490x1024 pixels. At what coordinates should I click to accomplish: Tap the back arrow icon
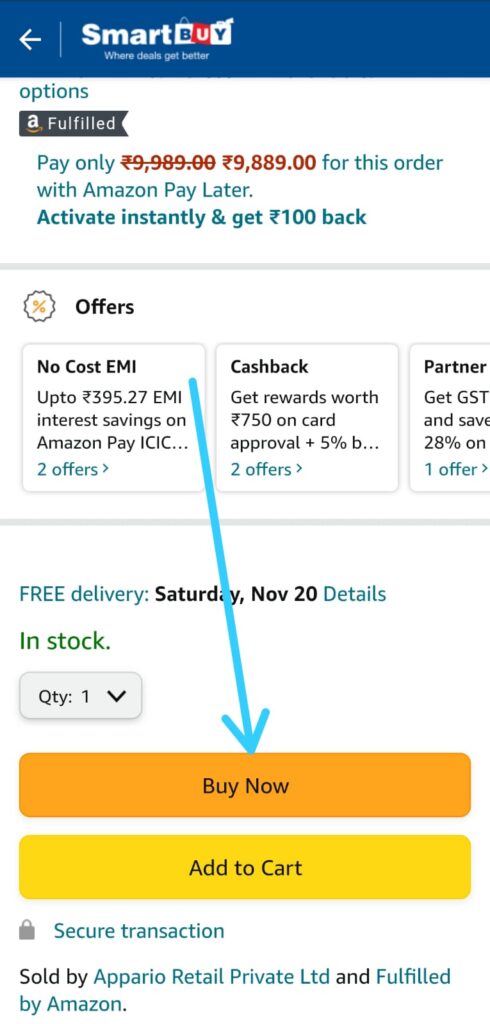click(x=30, y=40)
